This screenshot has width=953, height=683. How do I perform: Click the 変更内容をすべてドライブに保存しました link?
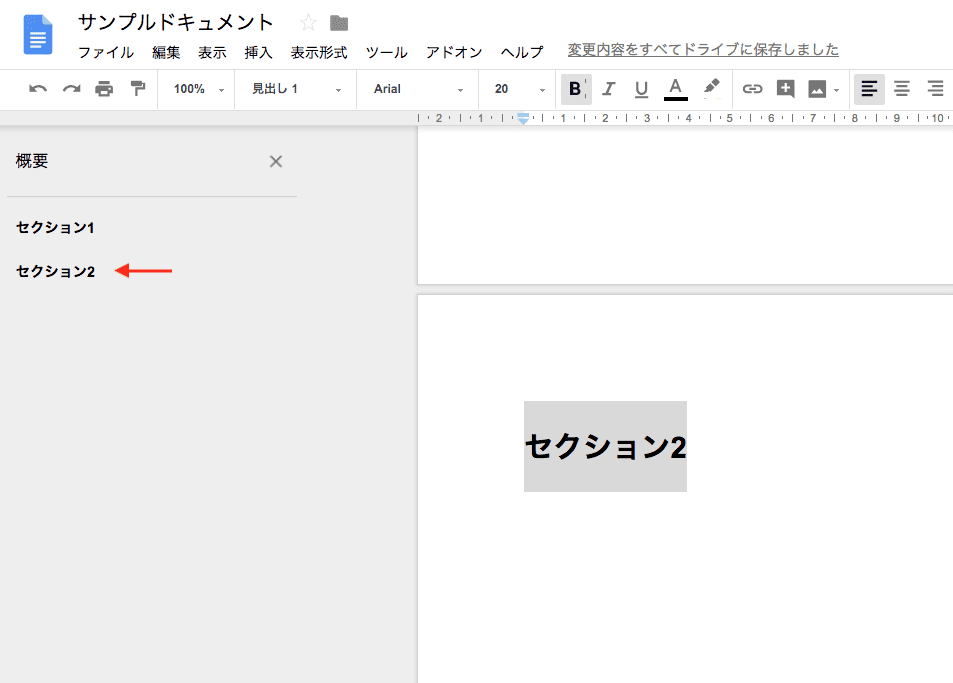click(703, 50)
